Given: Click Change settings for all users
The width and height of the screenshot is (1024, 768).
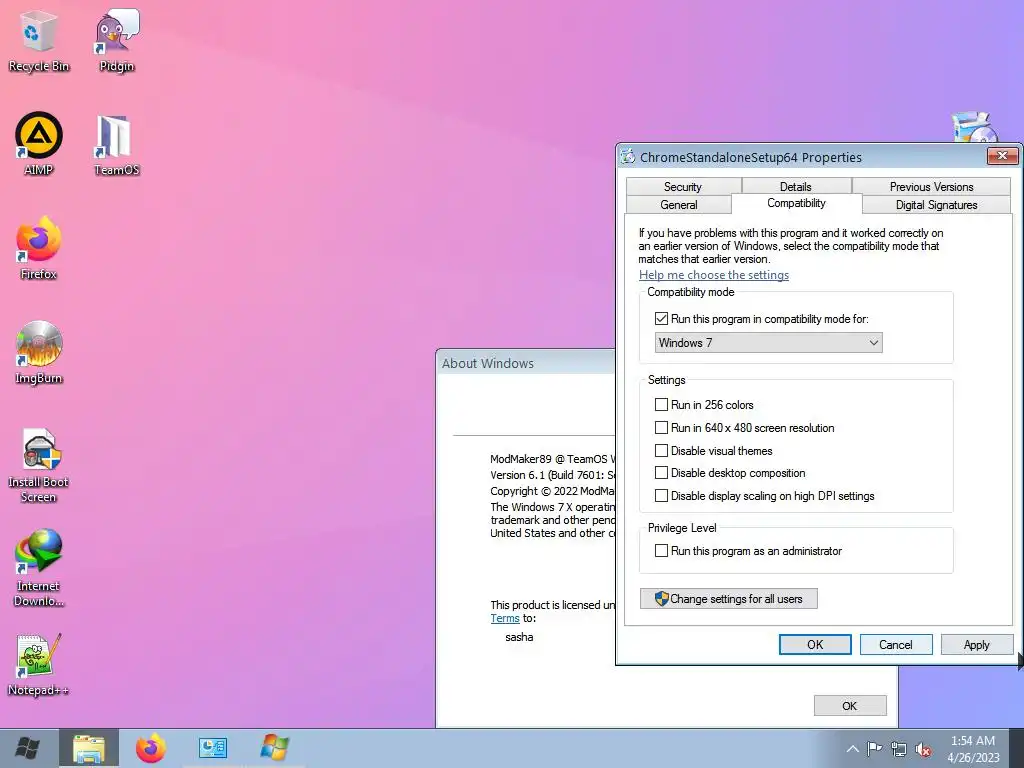Looking at the screenshot, I should pyautogui.click(x=729, y=599).
